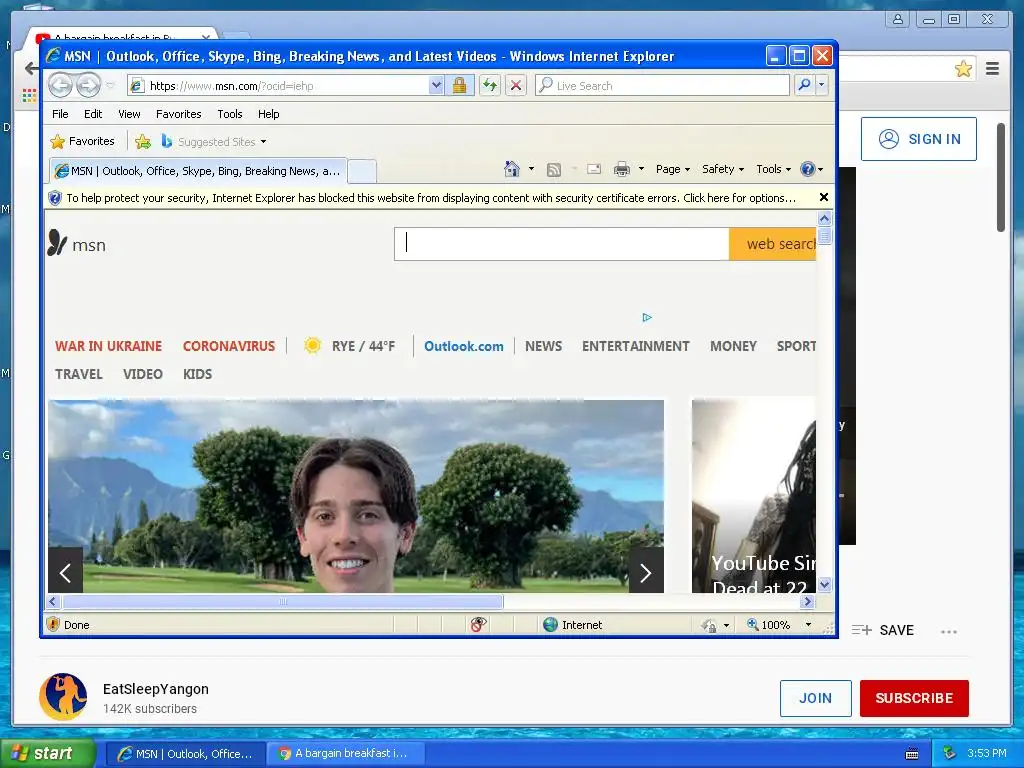This screenshot has width=1024, height=768.
Task: Click the status bar shield warning icon
Action: [54, 625]
